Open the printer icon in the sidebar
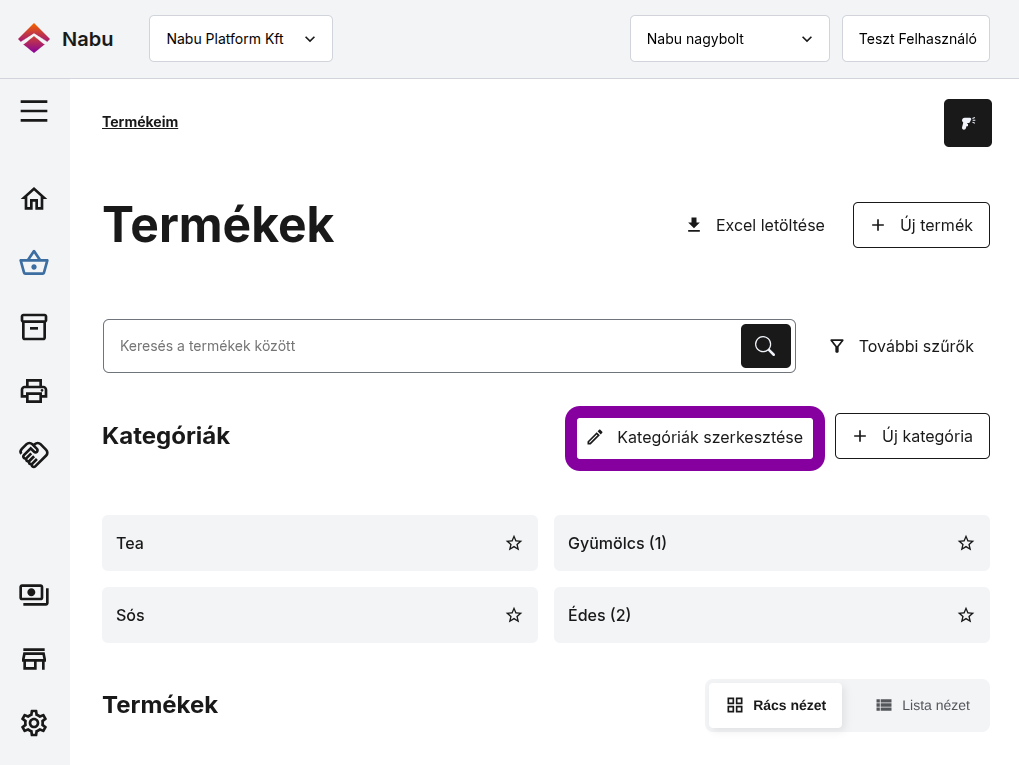The image size is (1019, 765). click(34, 391)
